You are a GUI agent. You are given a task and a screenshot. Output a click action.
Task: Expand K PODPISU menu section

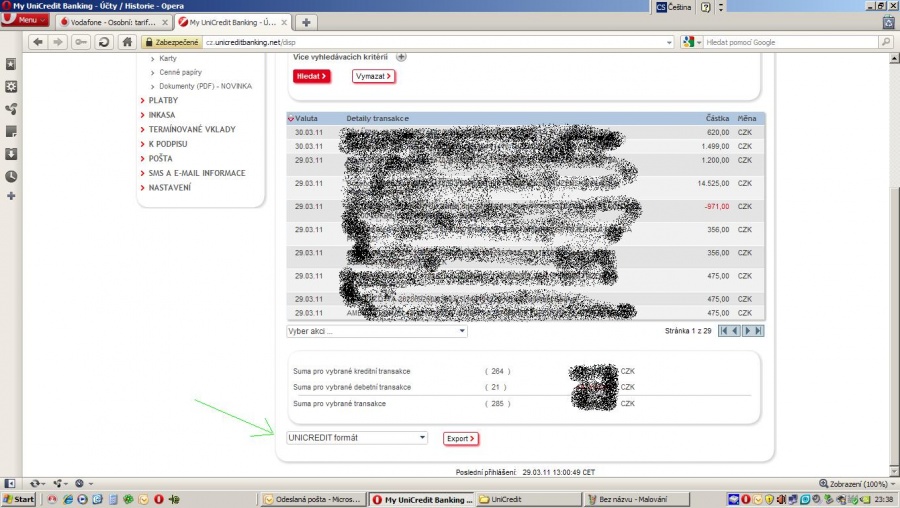tap(168, 144)
